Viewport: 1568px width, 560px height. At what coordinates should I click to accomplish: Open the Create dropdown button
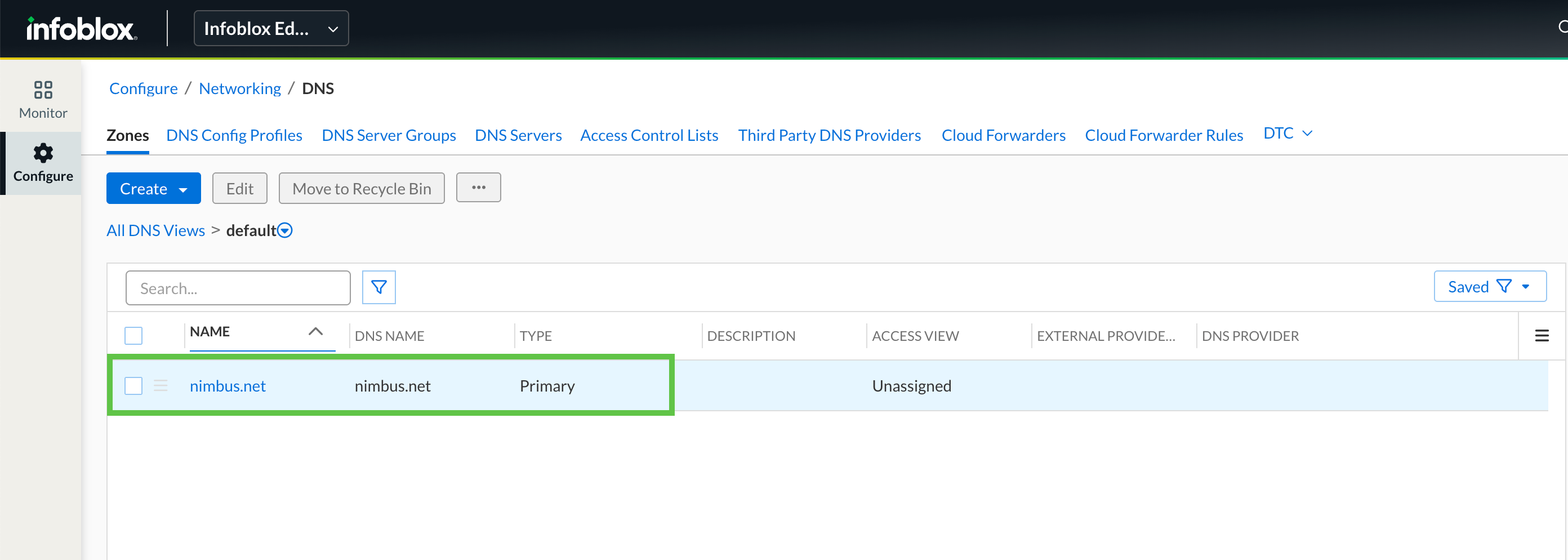[x=153, y=189]
